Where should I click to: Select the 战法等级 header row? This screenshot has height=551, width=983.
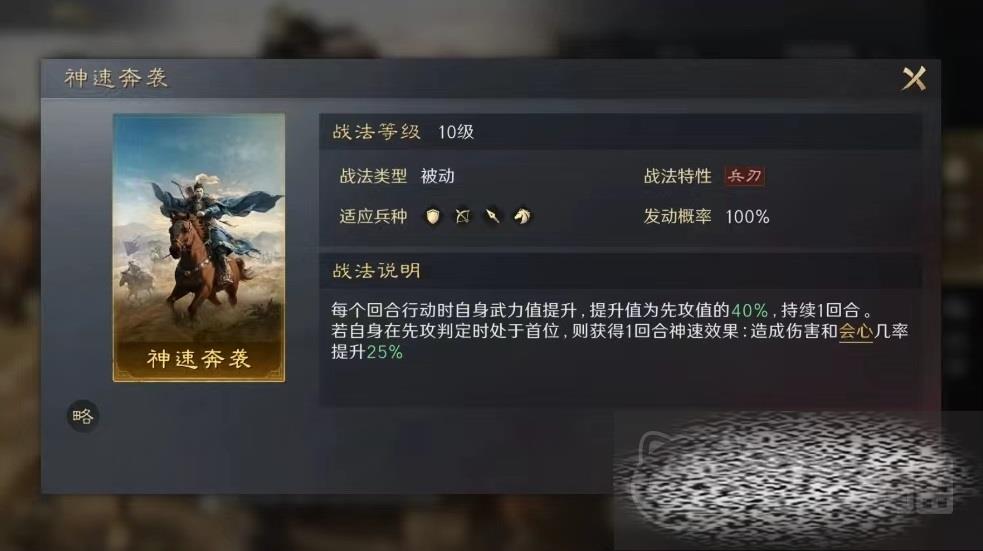pyautogui.click(x=619, y=132)
